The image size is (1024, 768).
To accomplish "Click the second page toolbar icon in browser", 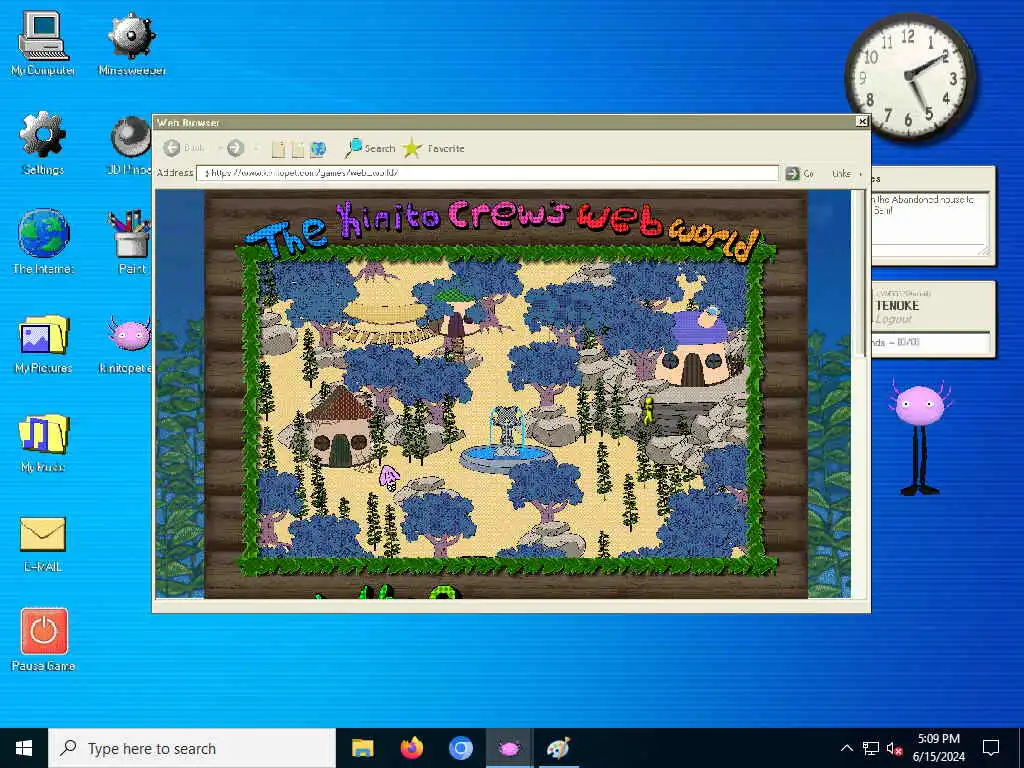I will click(x=298, y=149).
